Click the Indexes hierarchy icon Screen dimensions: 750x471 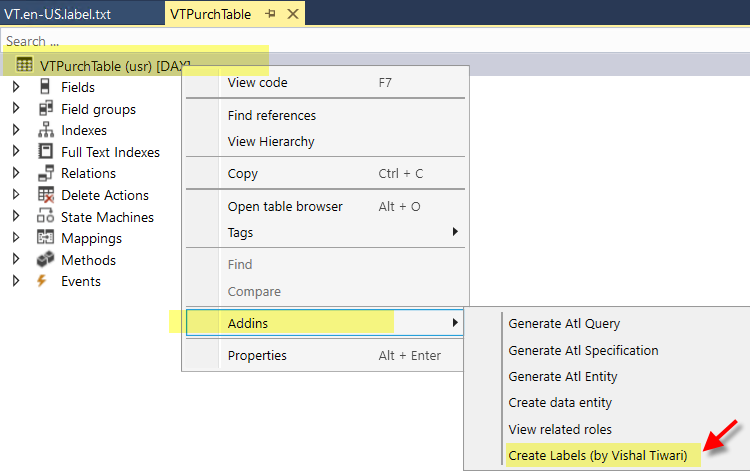pos(46,130)
